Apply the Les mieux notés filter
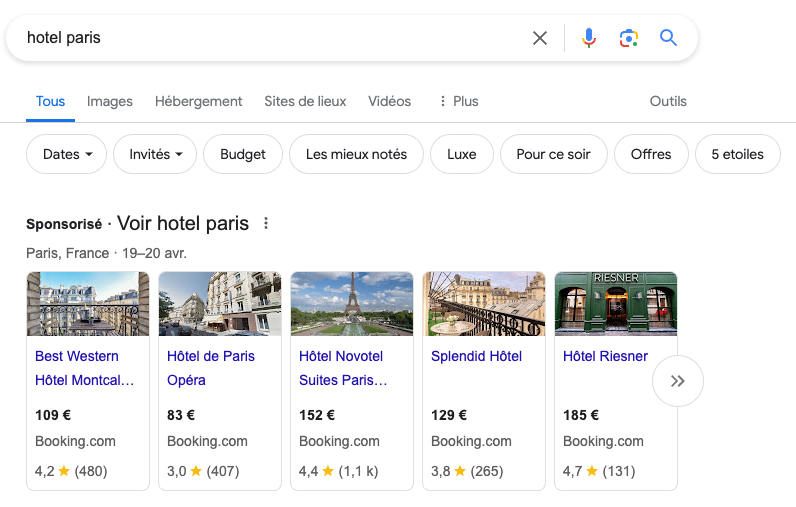 [356, 154]
